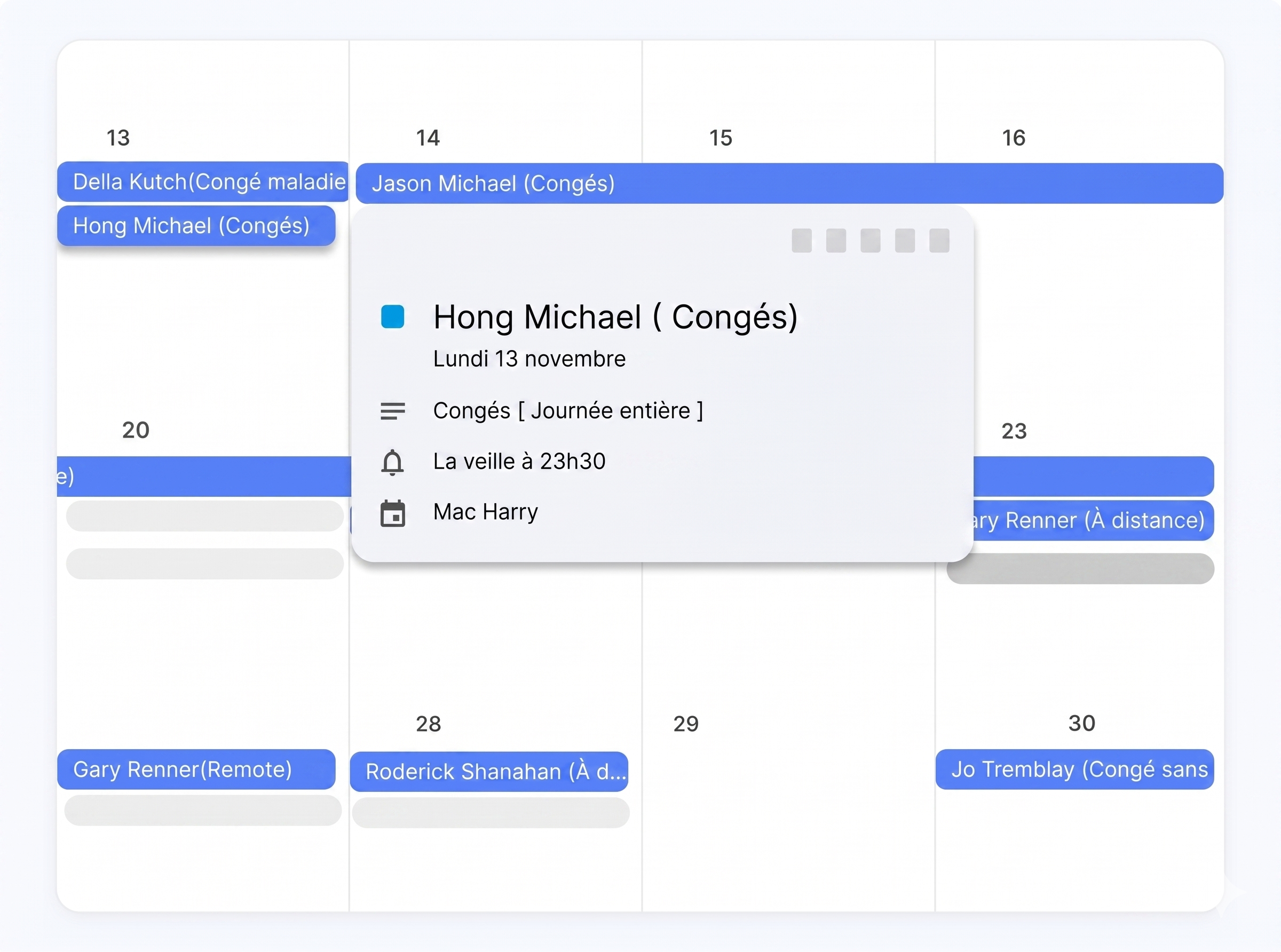This screenshot has width=1281, height=952.
Task: Click the fourth toolbar icon in the popup header
Action: coord(905,240)
